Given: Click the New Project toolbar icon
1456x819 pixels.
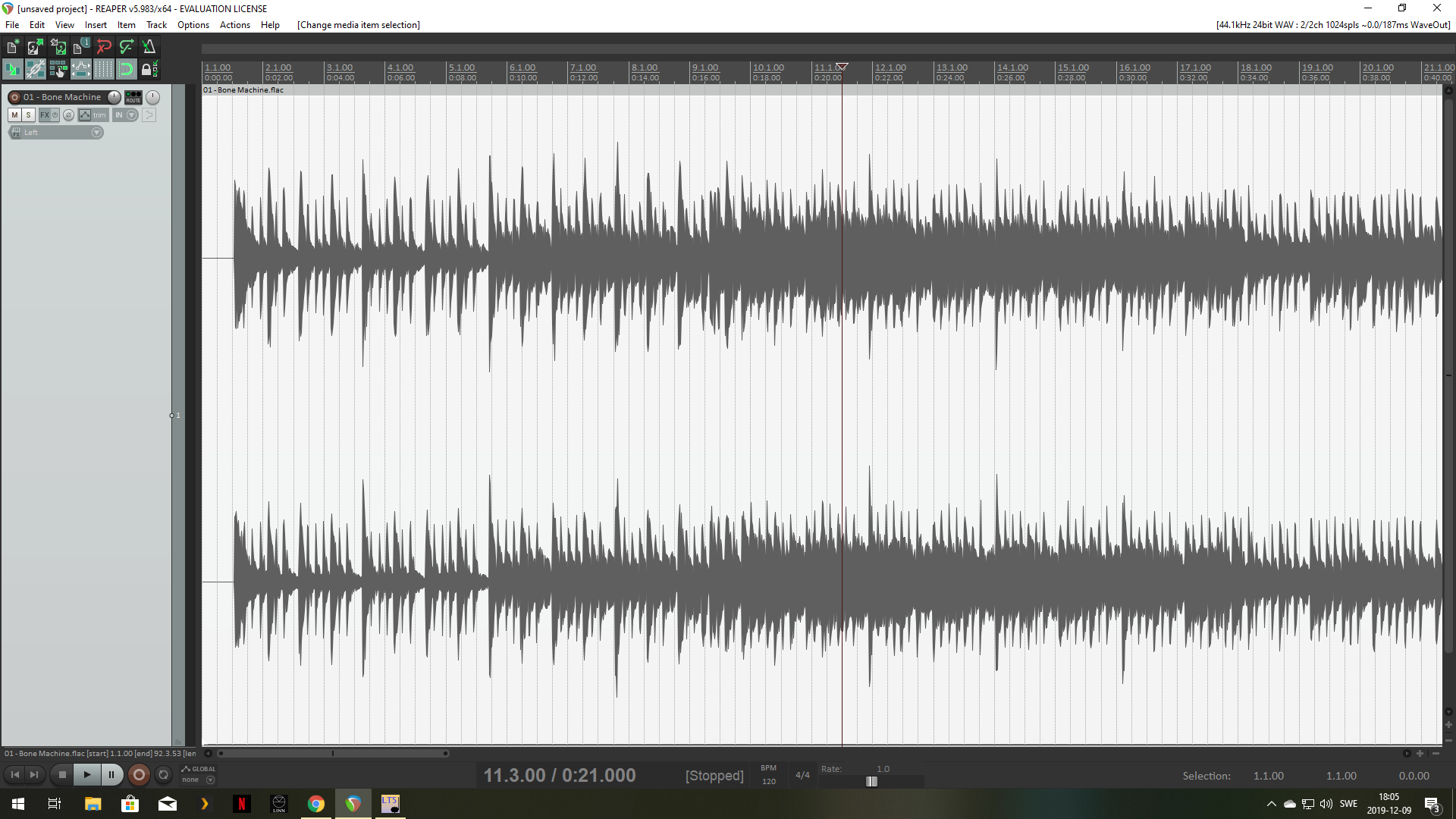Looking at the screenshot, I should (12, 47).
